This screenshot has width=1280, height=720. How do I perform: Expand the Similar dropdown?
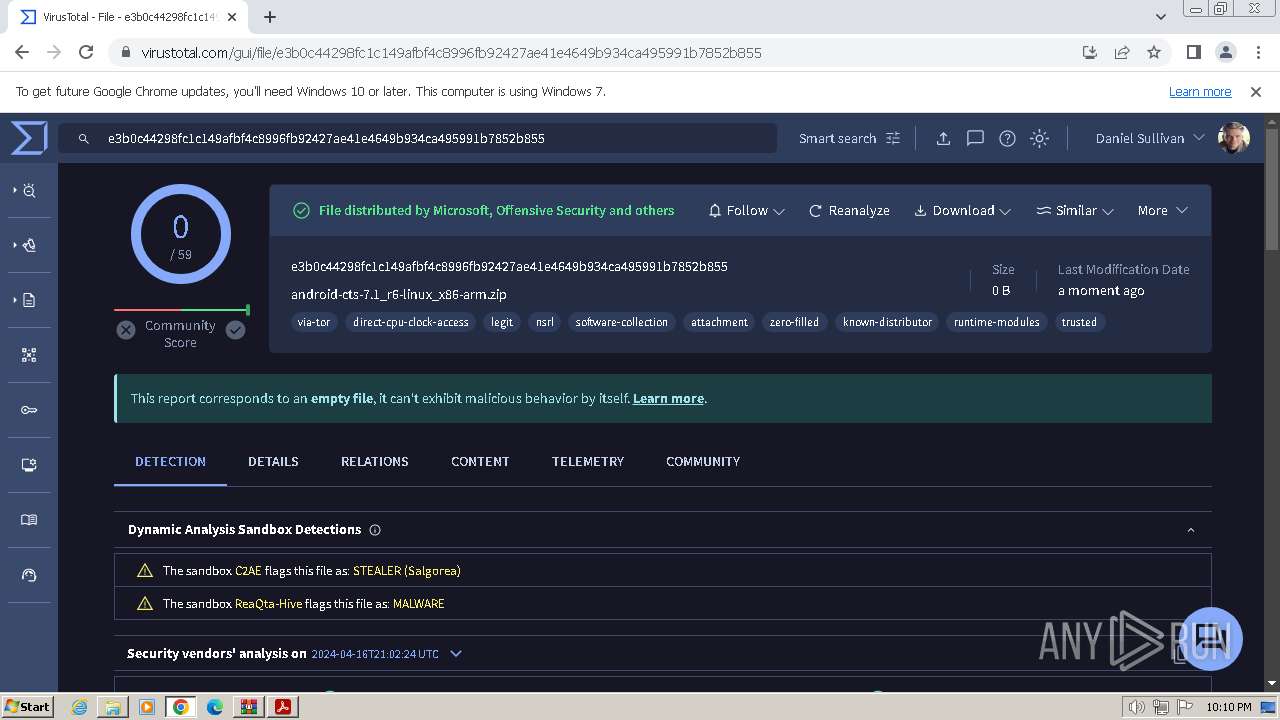(x=1075, y=210)
